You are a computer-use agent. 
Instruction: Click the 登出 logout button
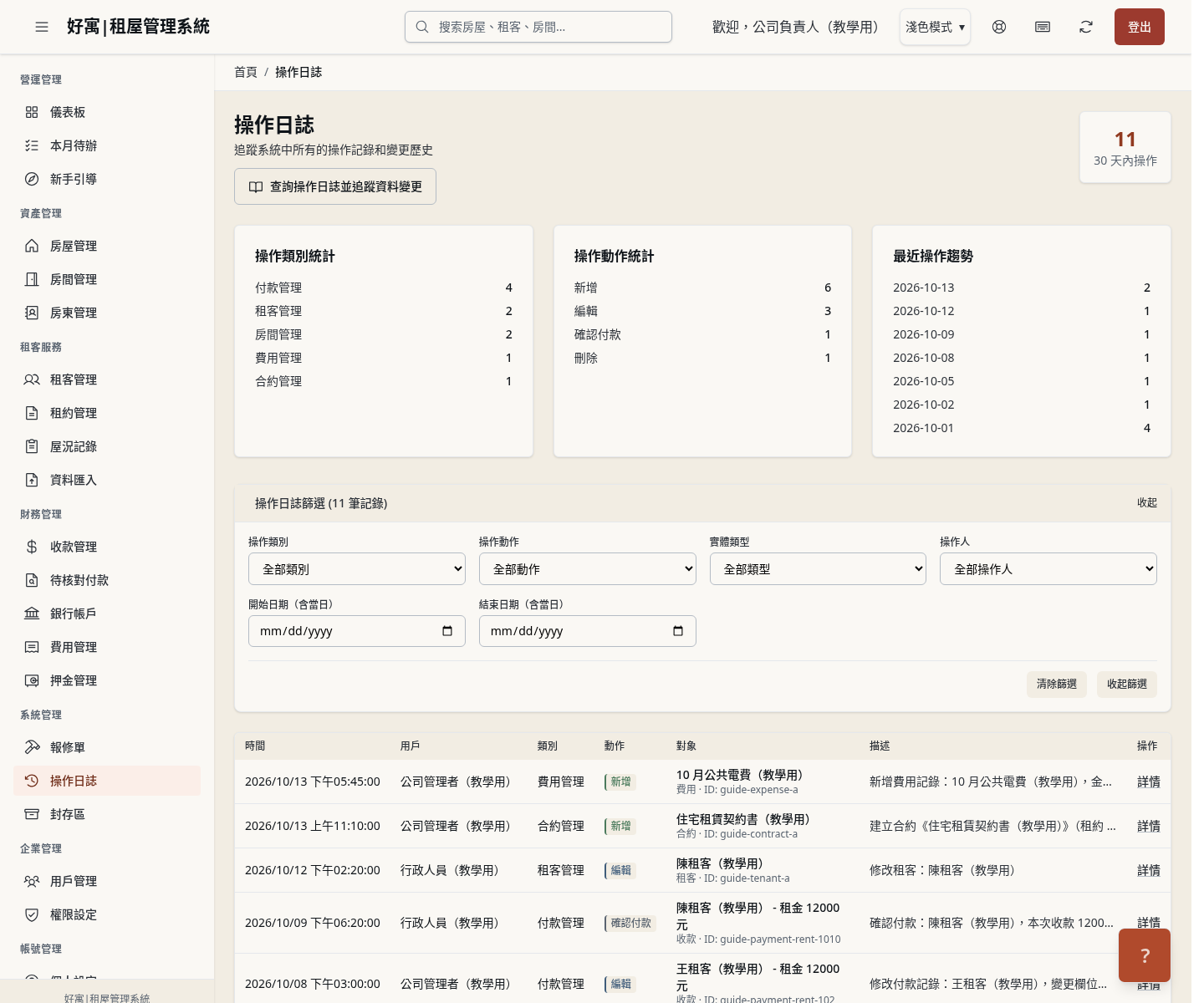click(x=1140, y=27)
